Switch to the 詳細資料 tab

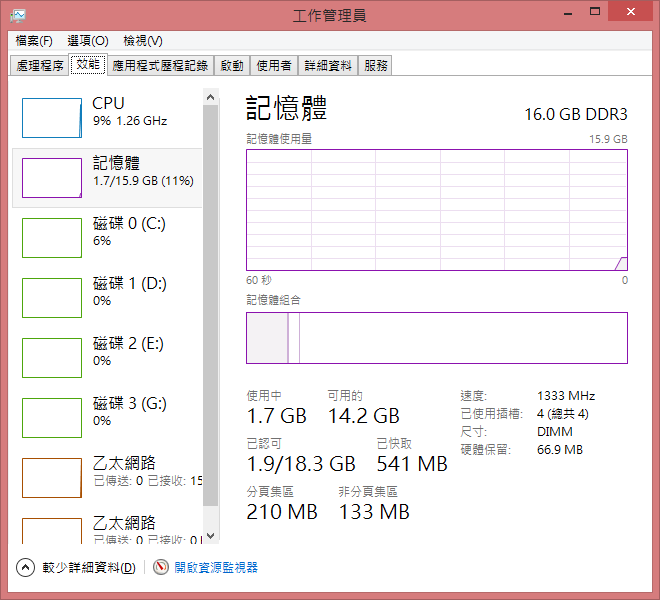328,66
